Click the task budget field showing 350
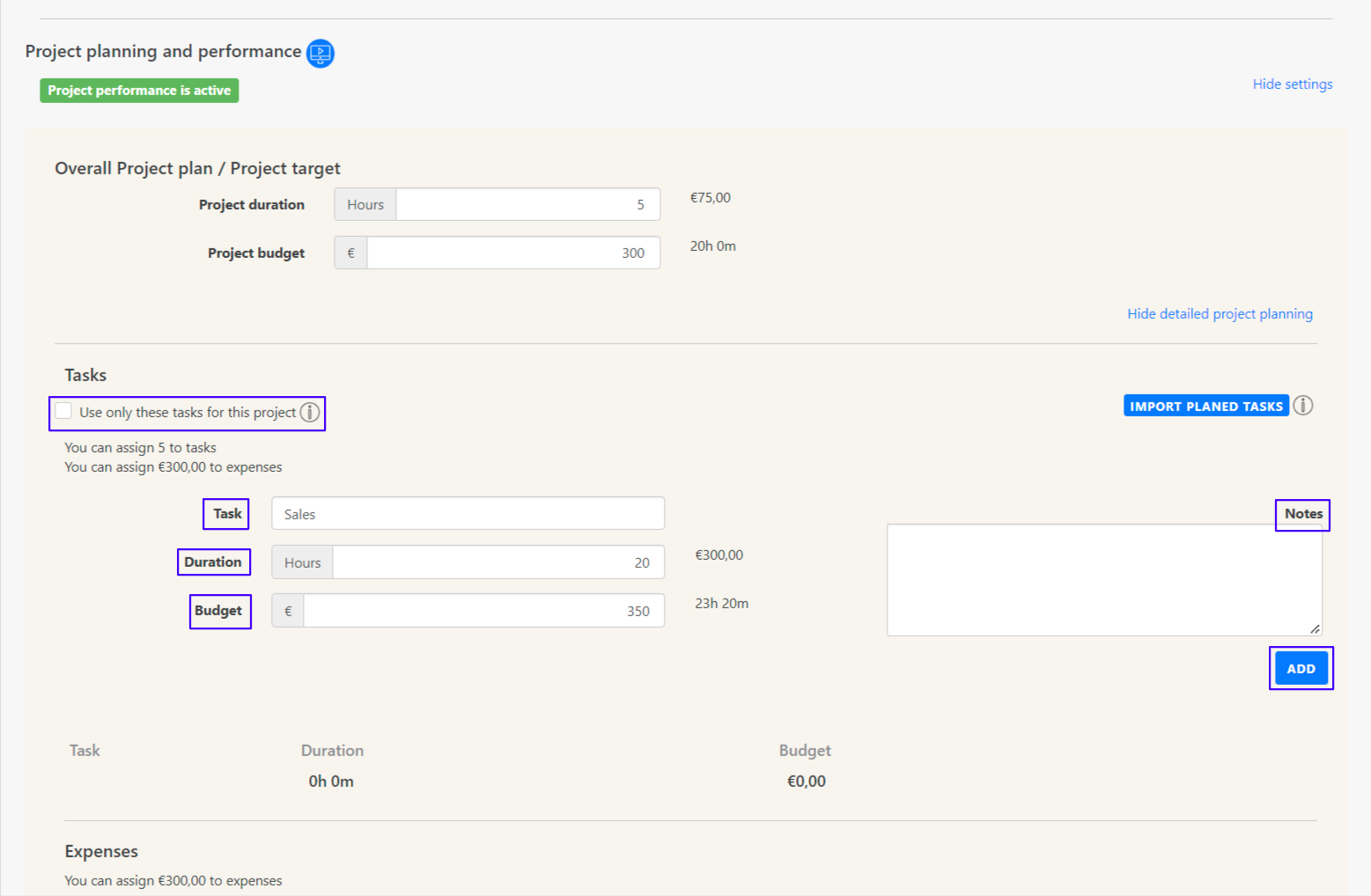Image resolution: width=1371 pixels, height=896 pixels. tap(483, 610)
